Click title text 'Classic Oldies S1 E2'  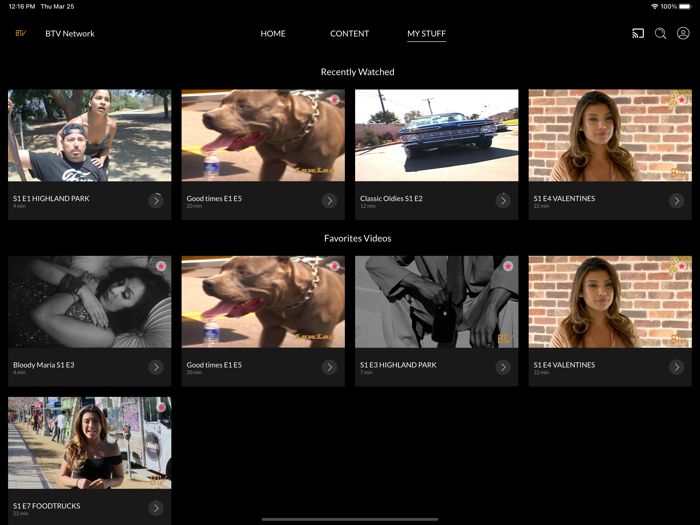(391, 198)
